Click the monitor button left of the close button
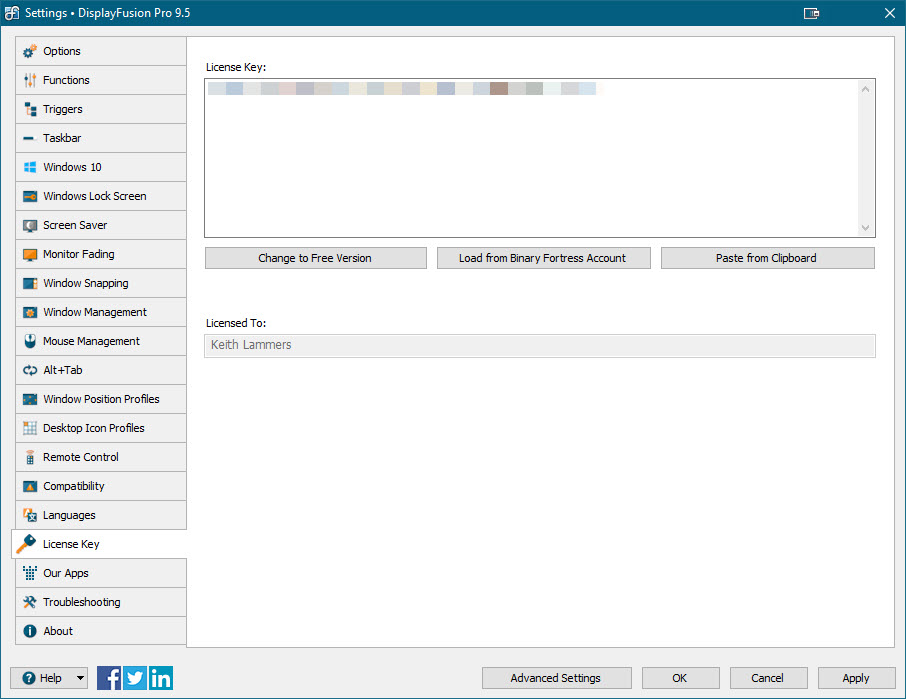Viewport: 906px width, 699px height. 811,13
